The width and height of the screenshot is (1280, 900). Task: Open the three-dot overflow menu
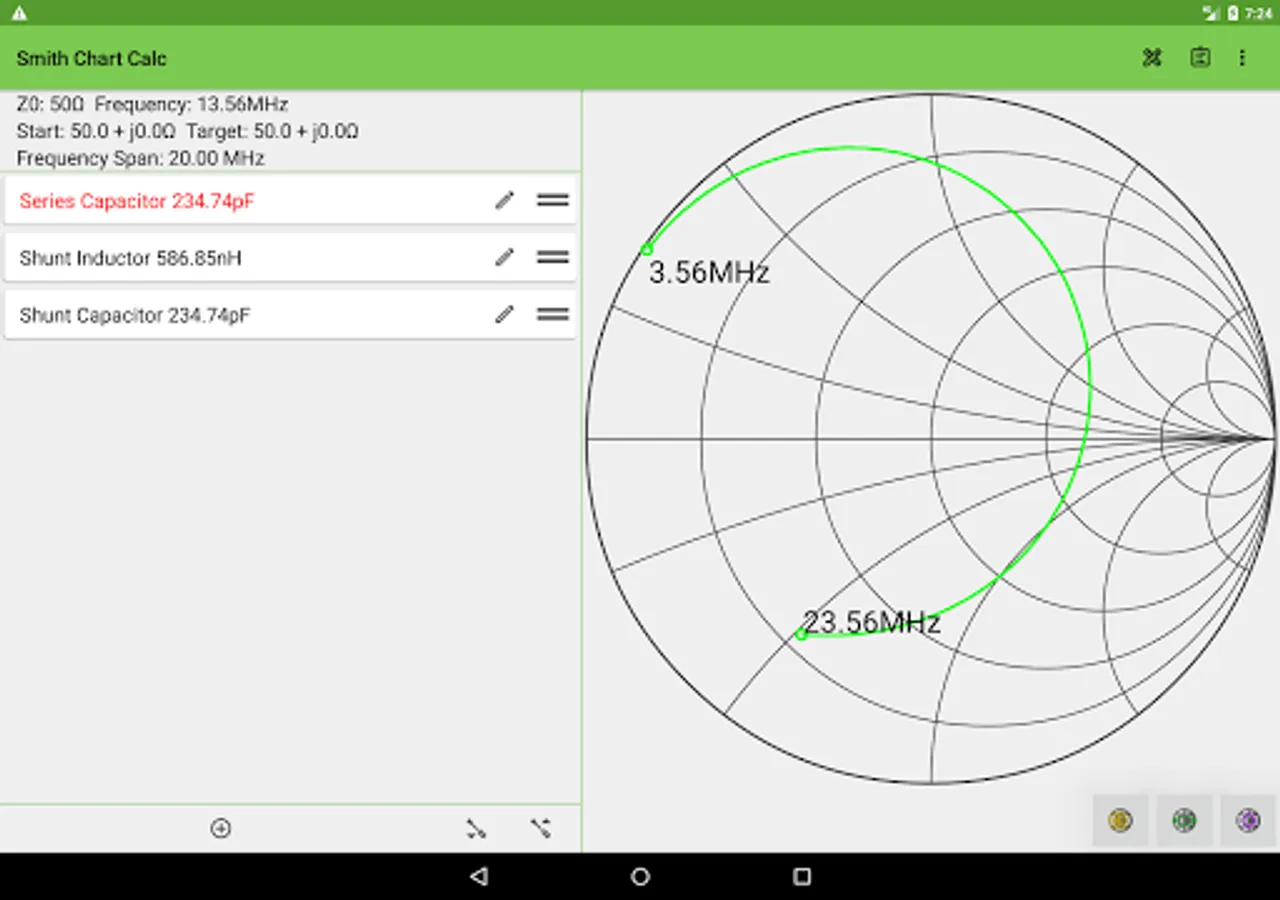1242,58
